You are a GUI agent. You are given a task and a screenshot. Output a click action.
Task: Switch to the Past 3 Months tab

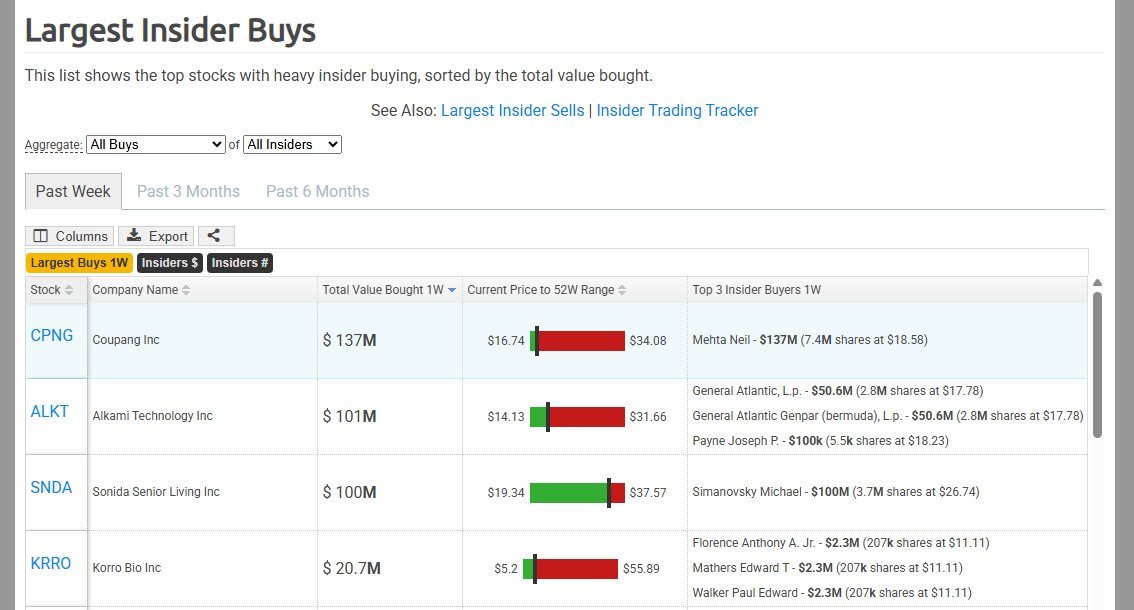pyautogui.click(x=188, y=191)
